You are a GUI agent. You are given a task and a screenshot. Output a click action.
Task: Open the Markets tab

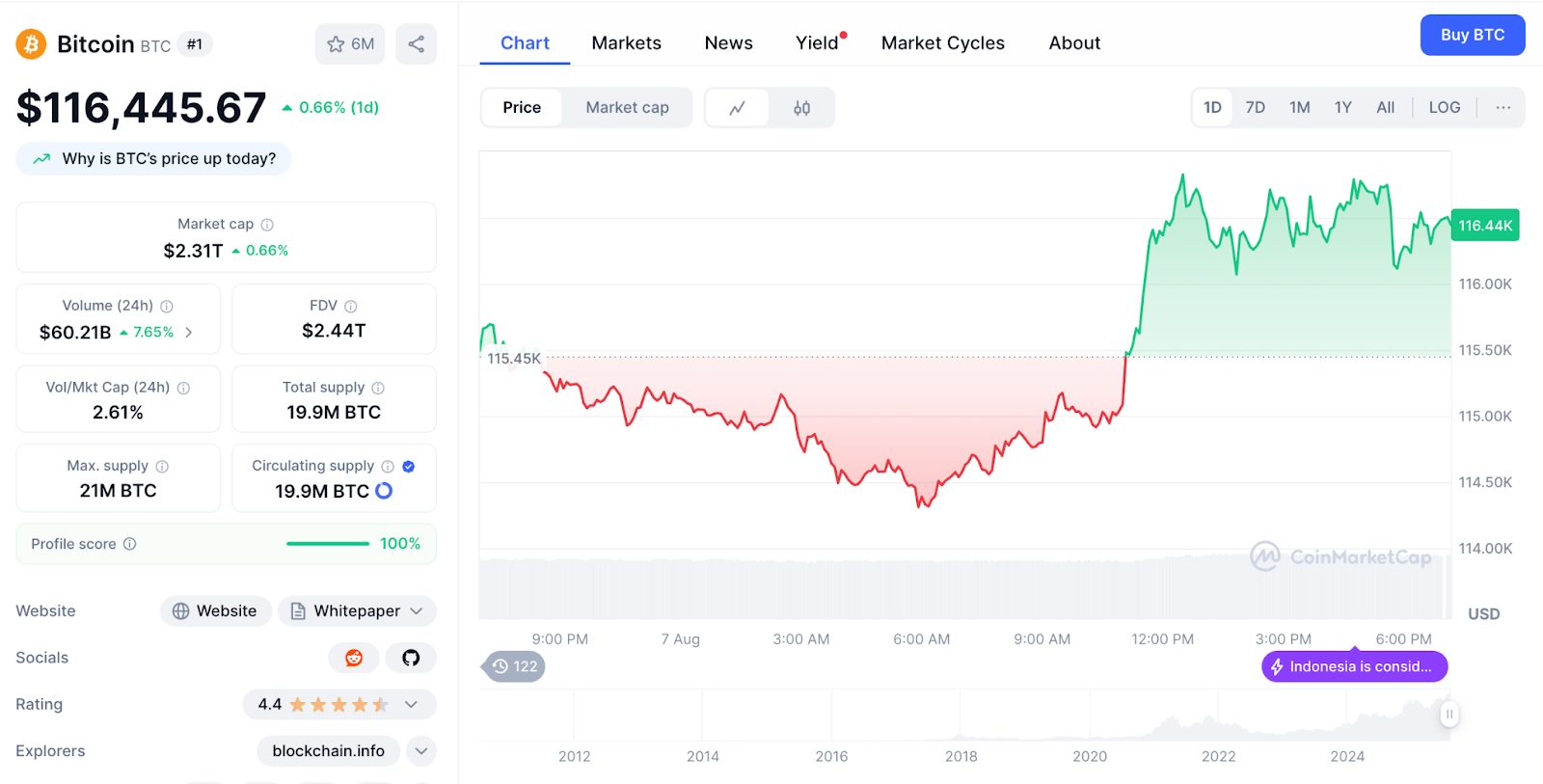click(x=627, y=43)
